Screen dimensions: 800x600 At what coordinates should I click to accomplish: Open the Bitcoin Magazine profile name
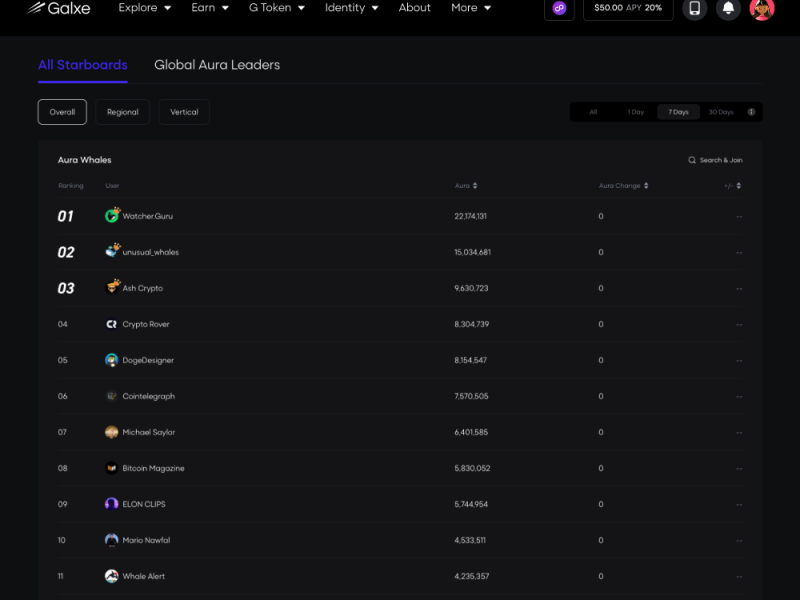tap(153, 468)
